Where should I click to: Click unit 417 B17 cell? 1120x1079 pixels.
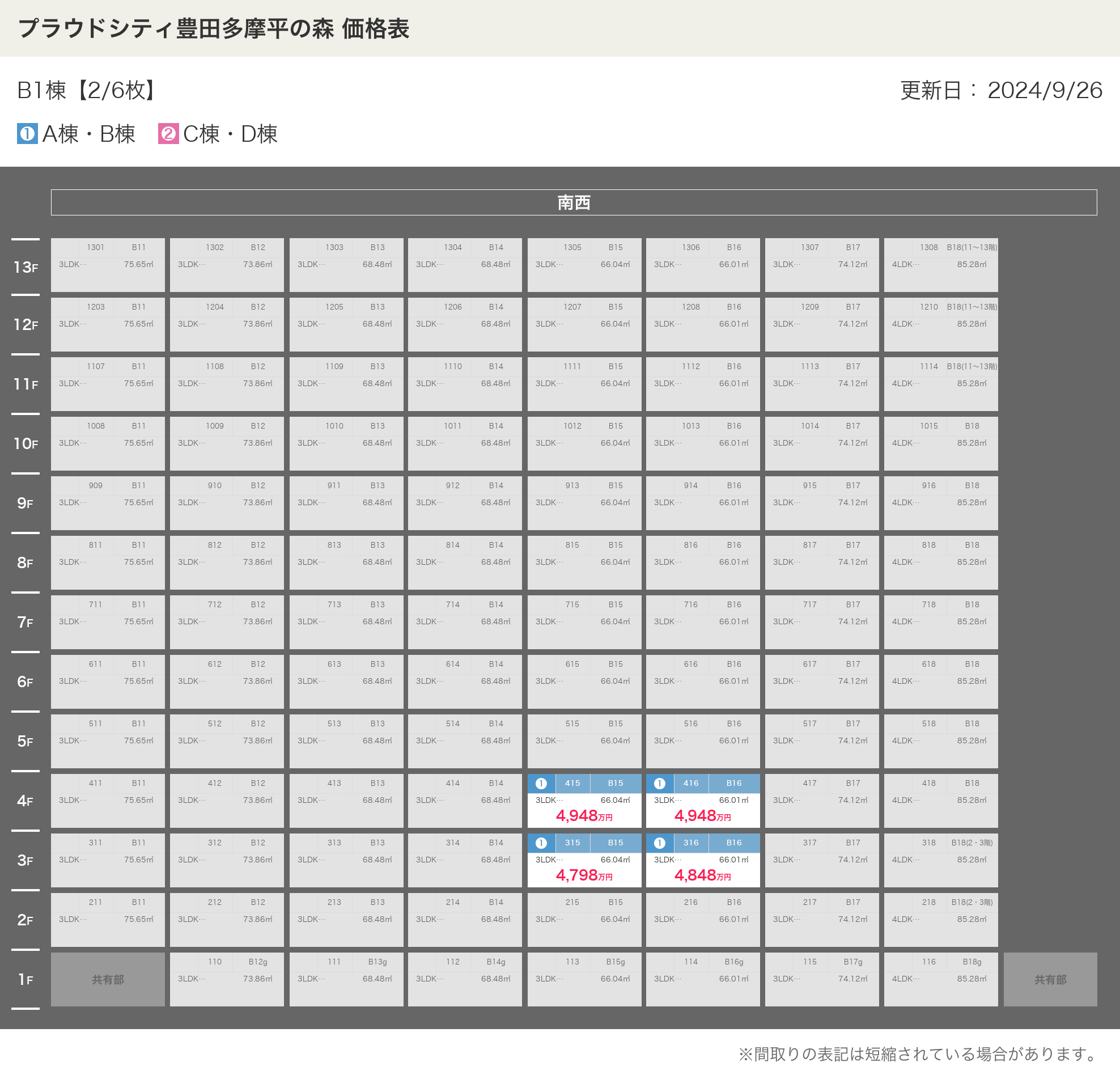click(x=822, y=801)
